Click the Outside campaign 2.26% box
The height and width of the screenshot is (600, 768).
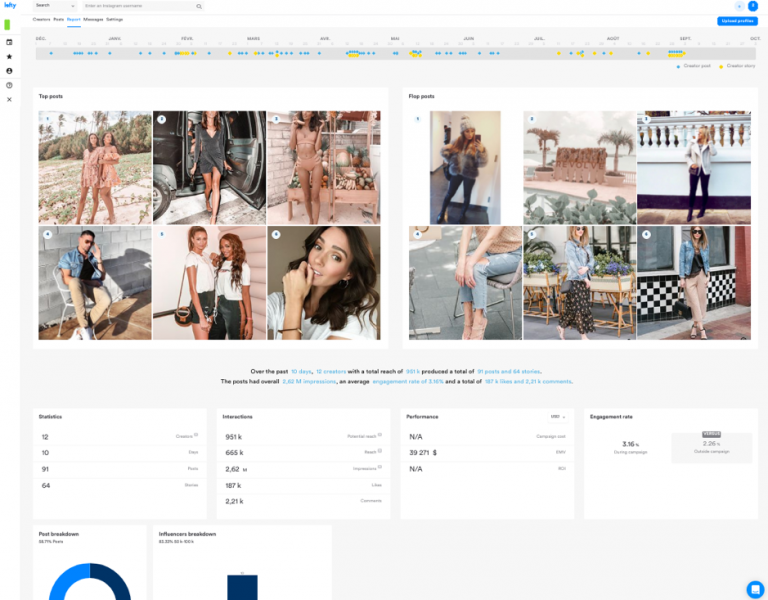pyautogui.click(x=711, y=448)
